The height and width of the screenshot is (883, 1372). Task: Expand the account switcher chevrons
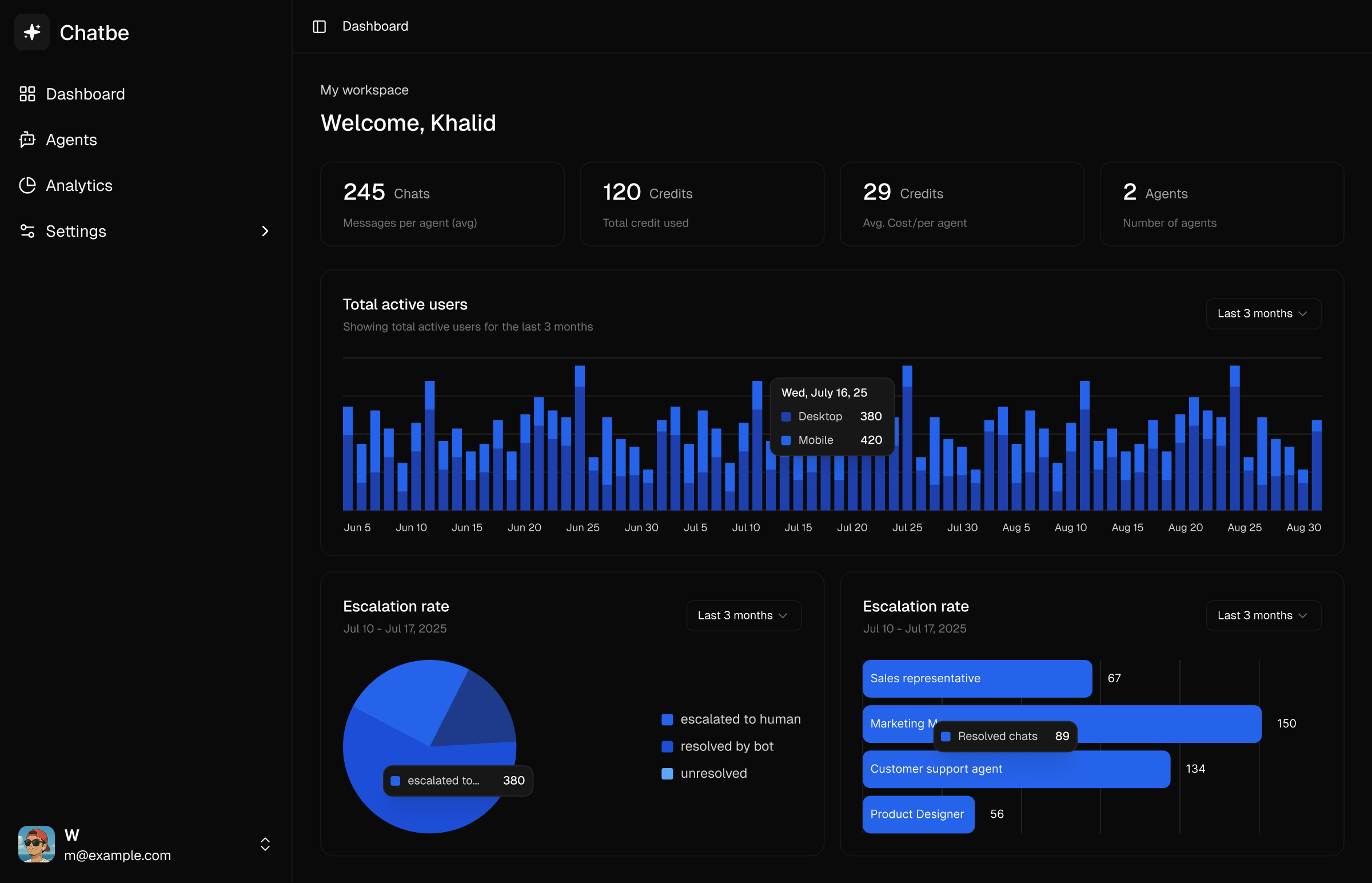265,844
